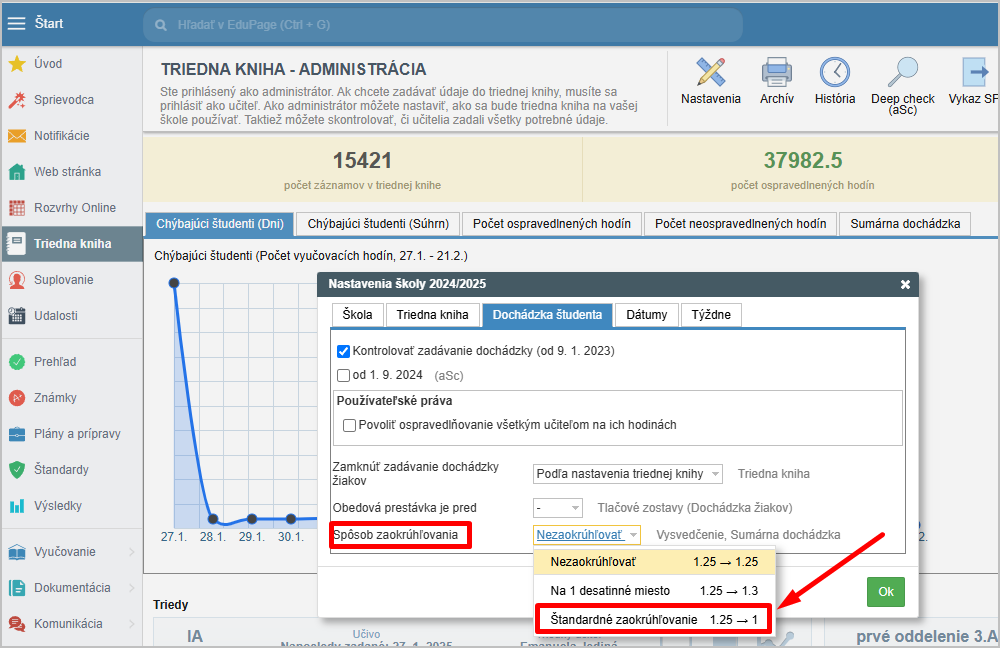Check Povoliť ospravedlňovanie všetkým učiteľom

pos(349,425)
